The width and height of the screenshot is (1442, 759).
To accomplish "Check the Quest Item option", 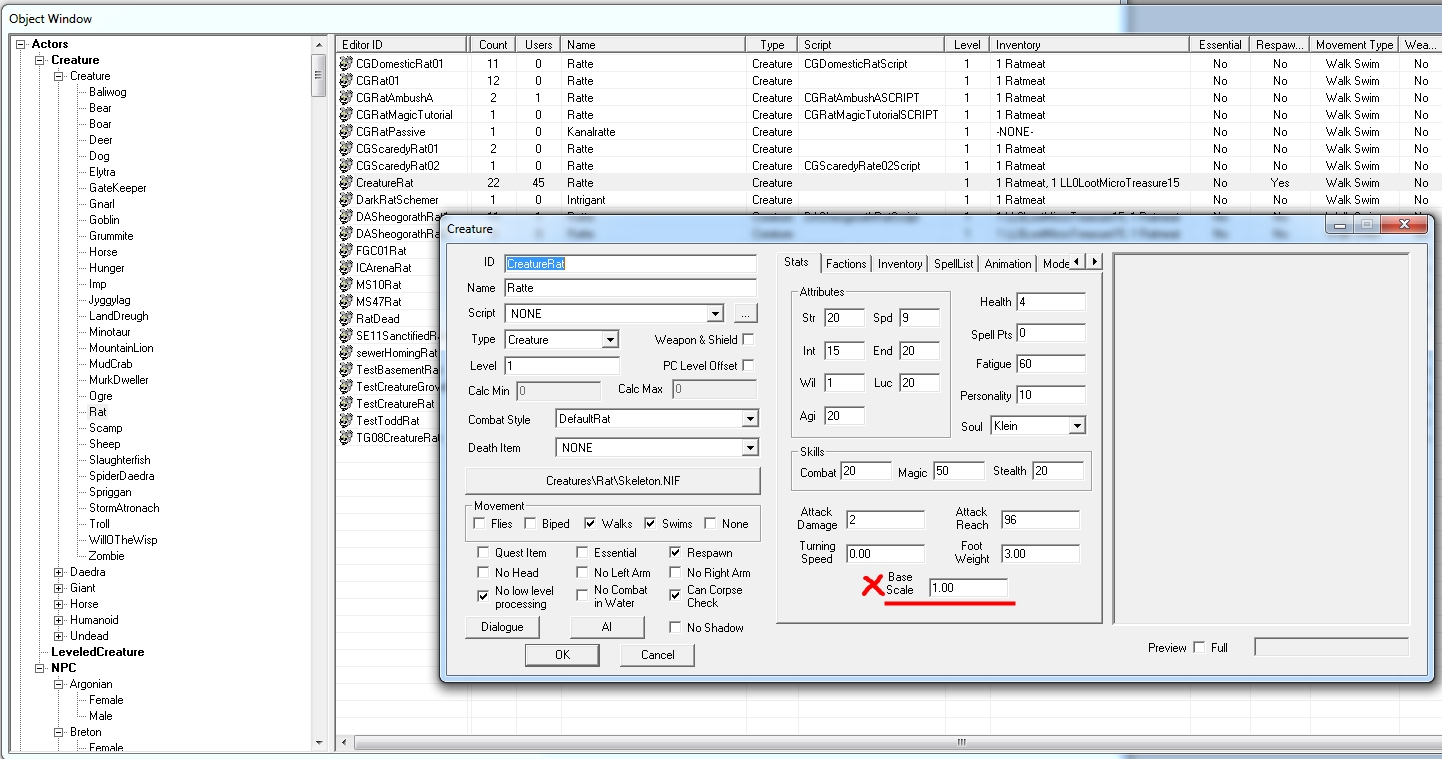I will 484,552.
